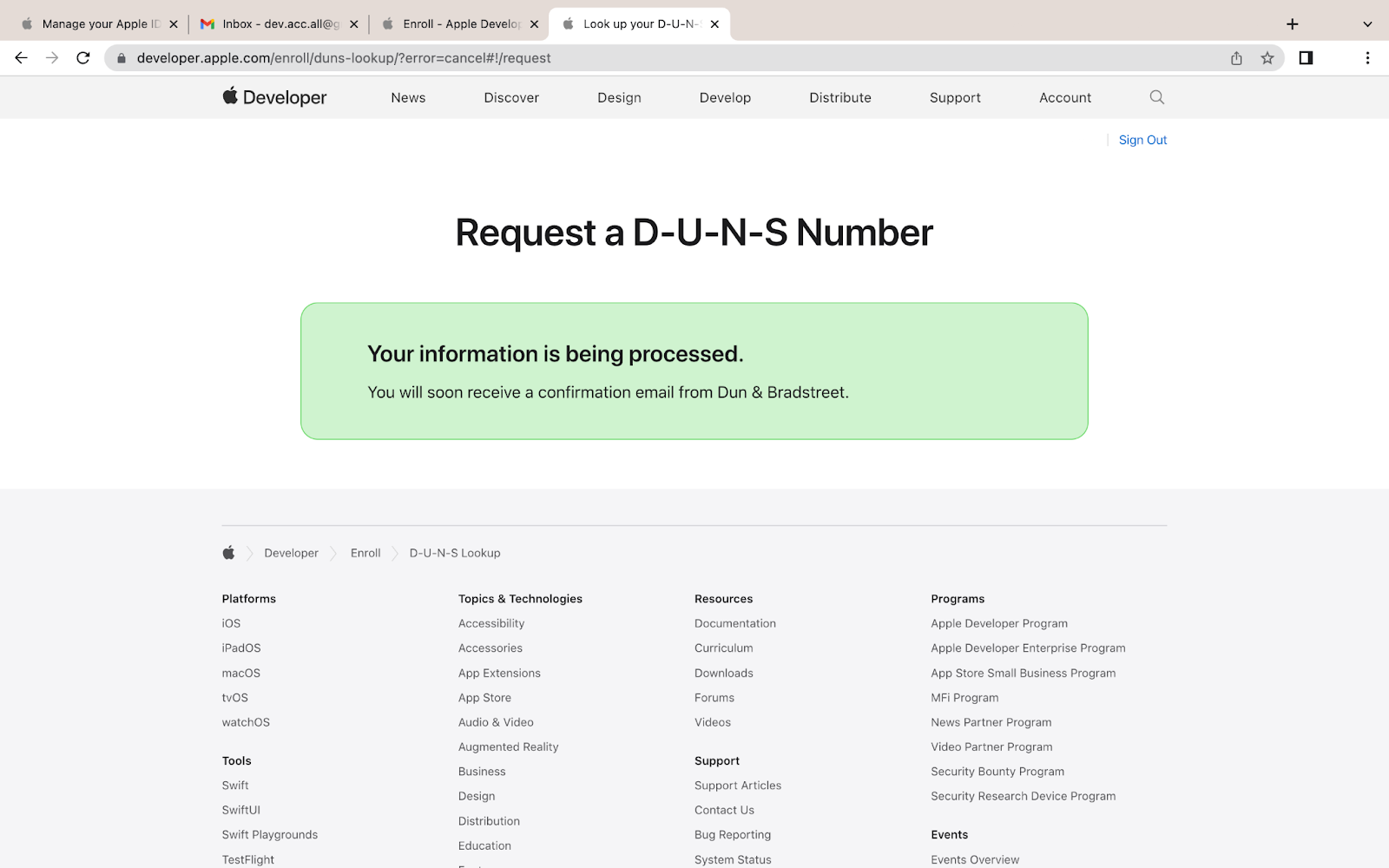Close the Look up your D-U-N-S tab
The height and width of the screenshot is (868, 1389).
pyautogui.click(x=714, y=24)
